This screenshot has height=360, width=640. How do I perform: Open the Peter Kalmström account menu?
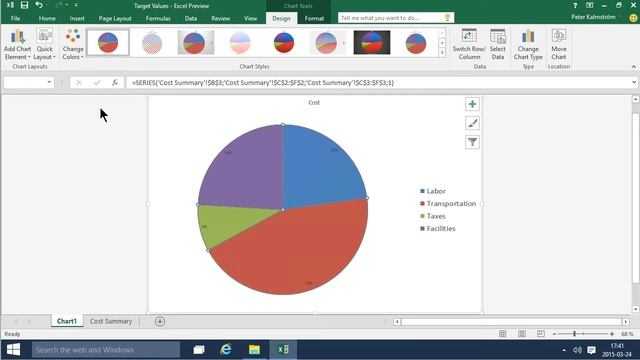click(594, 17)
